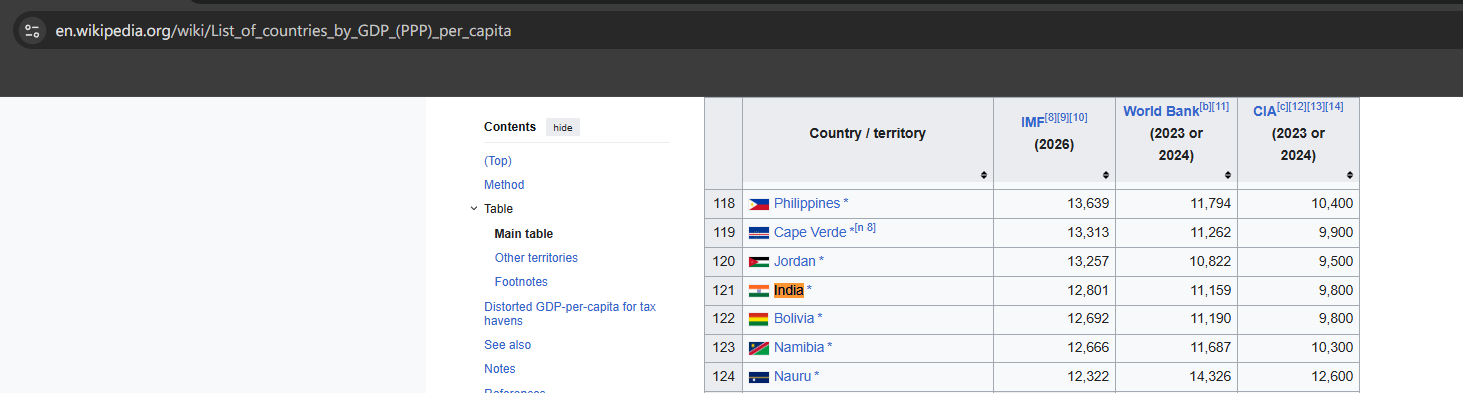The width and height of the screenshot is (1463, 393).
Task: Open the Namibia country link
Action: point(799,348)
